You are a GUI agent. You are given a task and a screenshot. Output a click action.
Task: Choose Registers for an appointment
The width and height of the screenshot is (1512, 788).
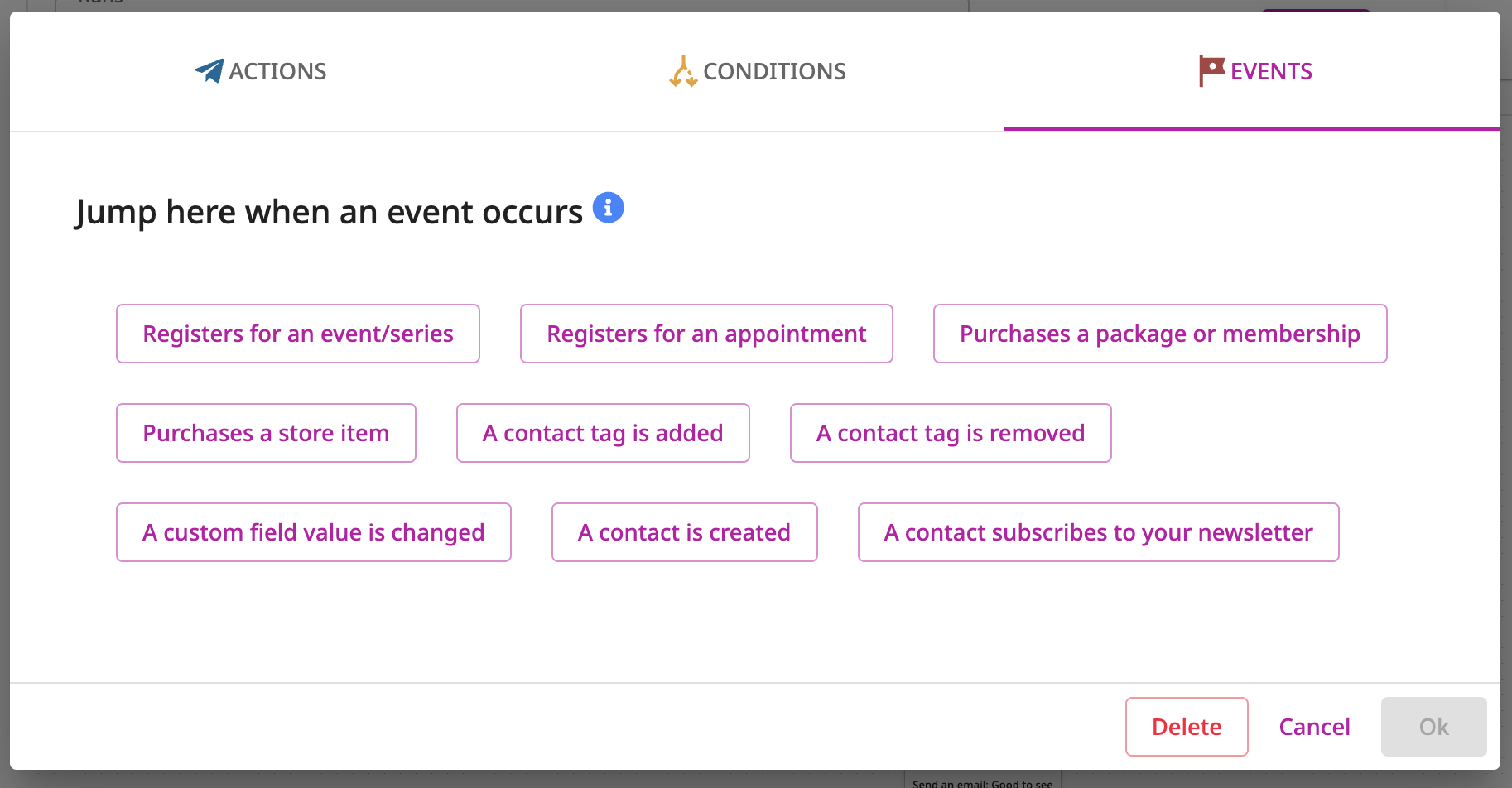706,334
